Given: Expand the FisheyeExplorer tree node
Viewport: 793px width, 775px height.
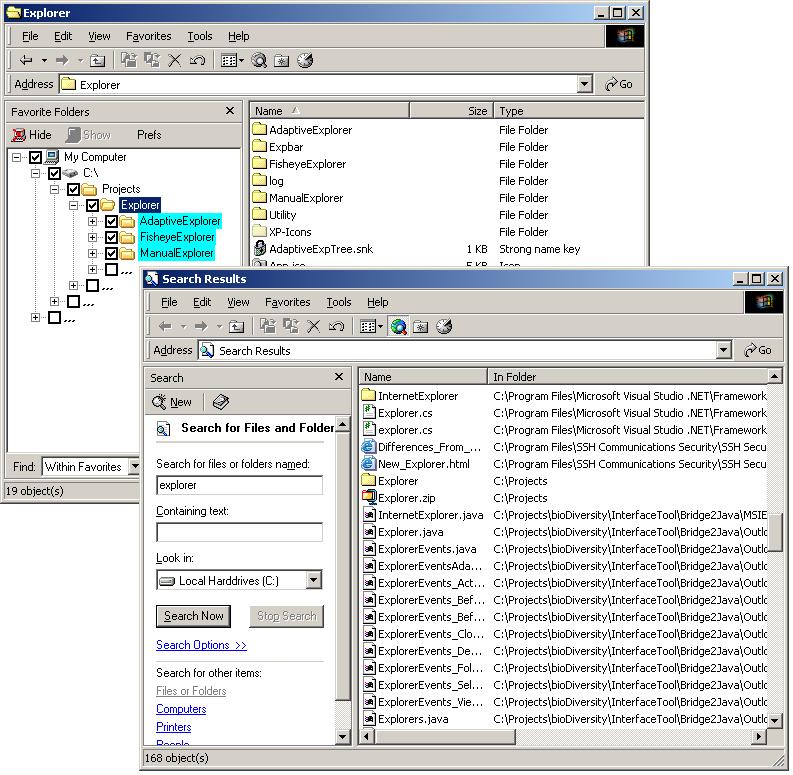Looking at the screenshot, I should [x=92, y=237].
